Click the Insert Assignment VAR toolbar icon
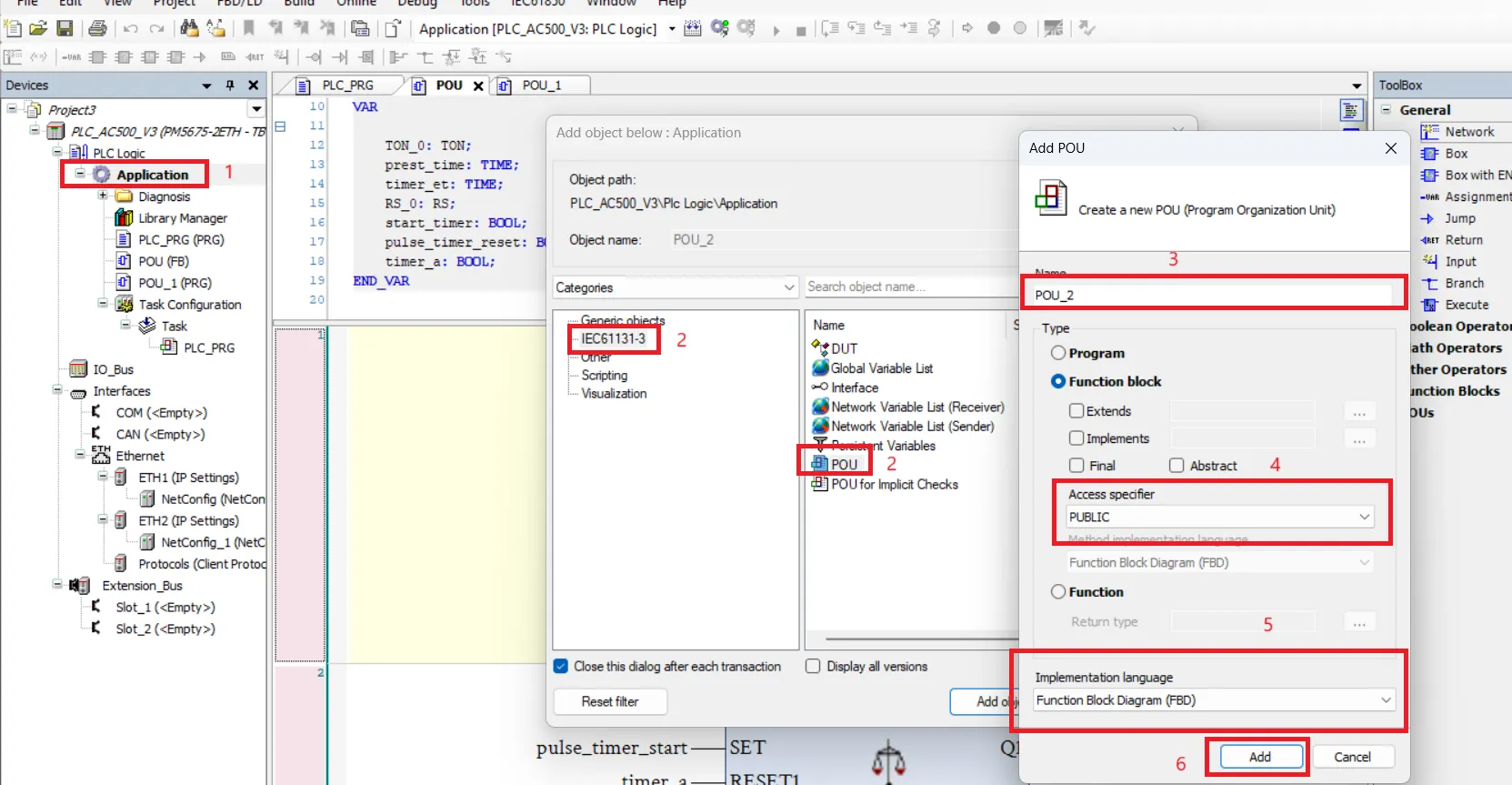Viewport: 1512px width, 785px height. coord(71,57)
